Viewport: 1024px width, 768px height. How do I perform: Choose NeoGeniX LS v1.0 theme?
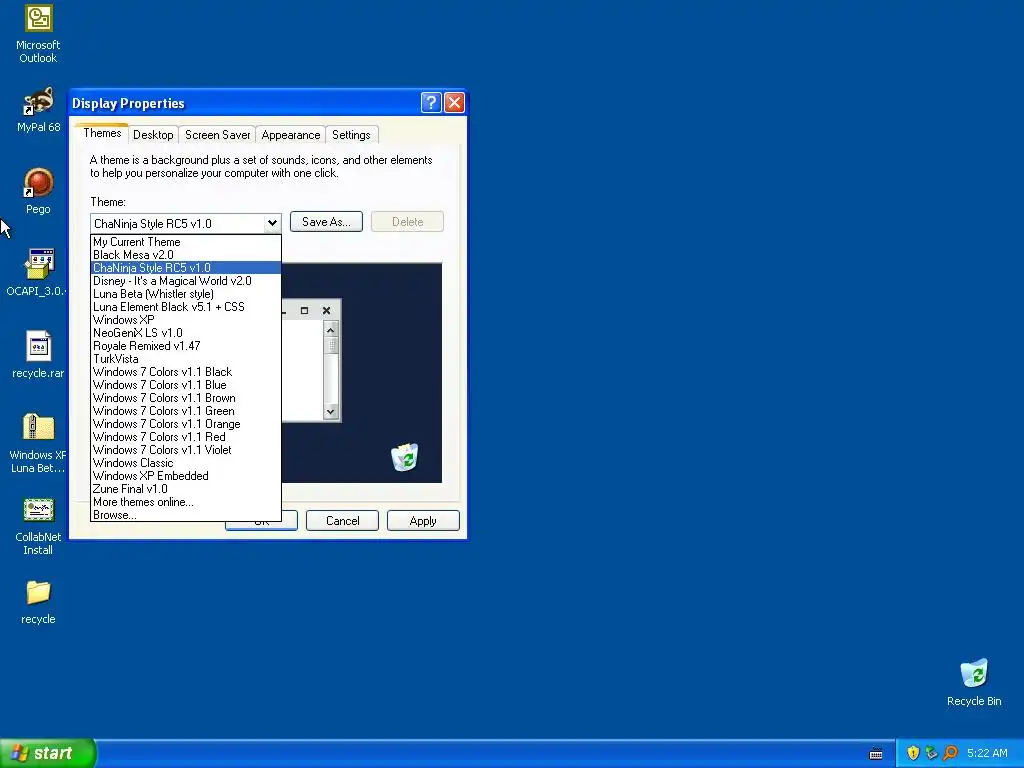click(x=185, y=333)
